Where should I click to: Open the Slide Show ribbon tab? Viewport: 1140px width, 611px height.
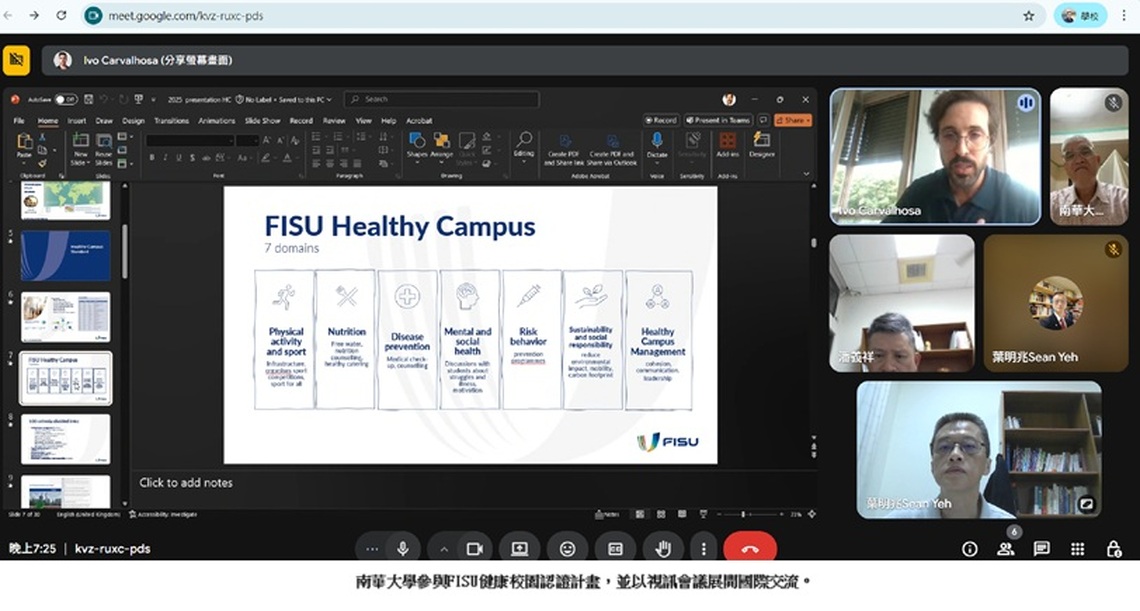tap(262, 121)
